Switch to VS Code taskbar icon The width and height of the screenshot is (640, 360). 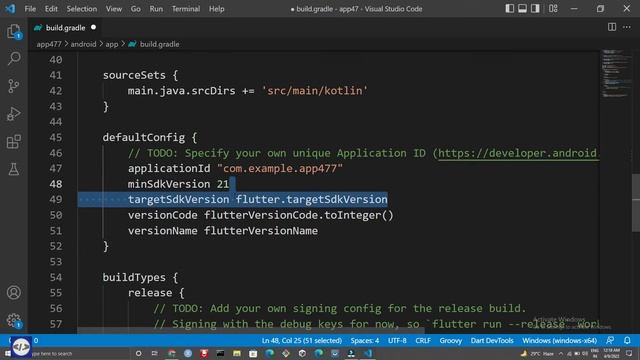click(x=368, y=353)
